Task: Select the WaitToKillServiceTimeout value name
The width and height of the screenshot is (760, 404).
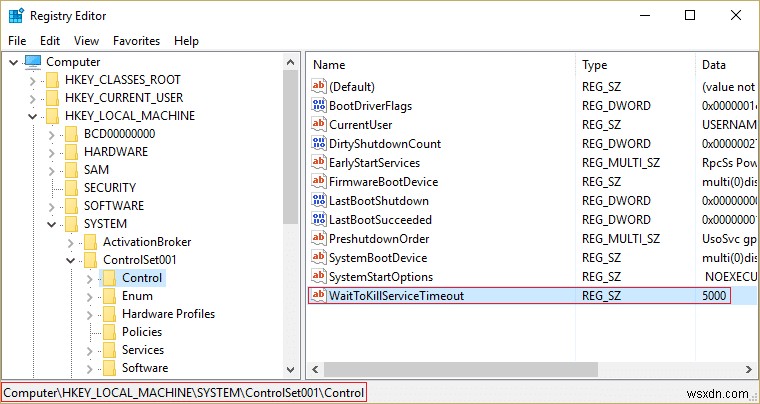Action: tap(396, 295)
